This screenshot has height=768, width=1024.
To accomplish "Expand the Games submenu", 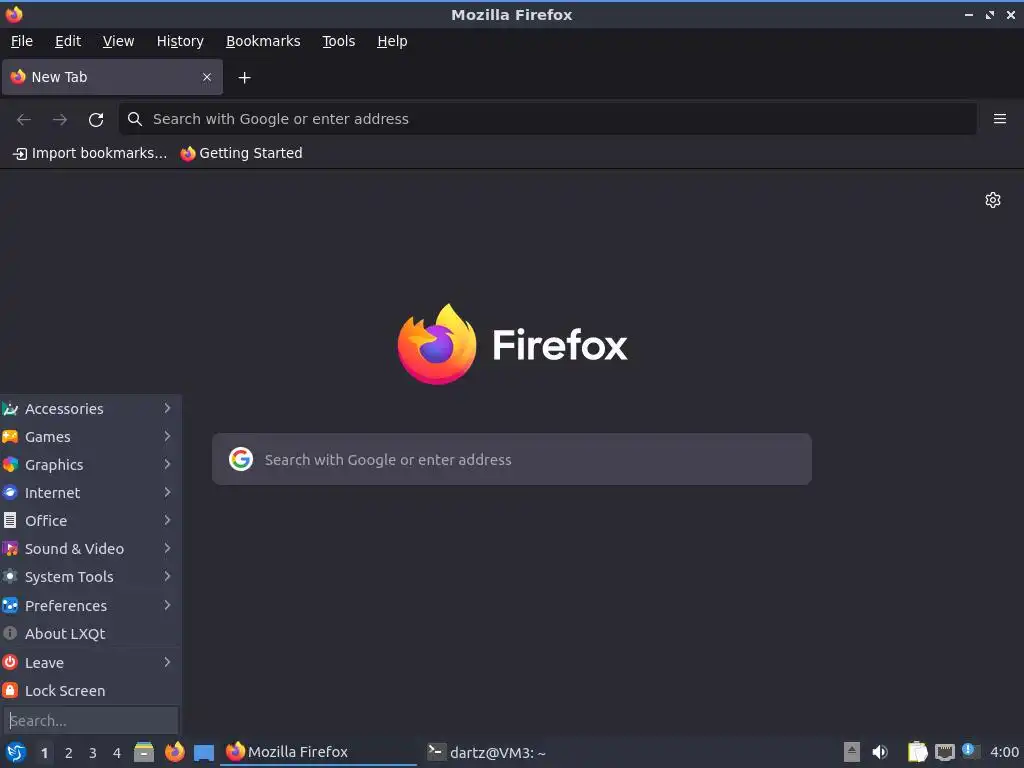I will (x=91, y=437).
